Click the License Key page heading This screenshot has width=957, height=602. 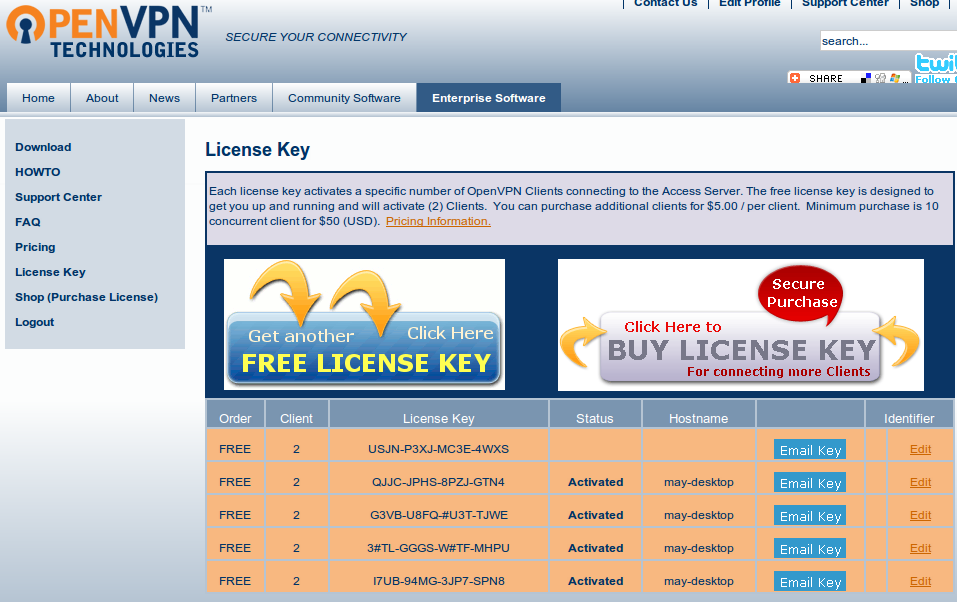258,150
